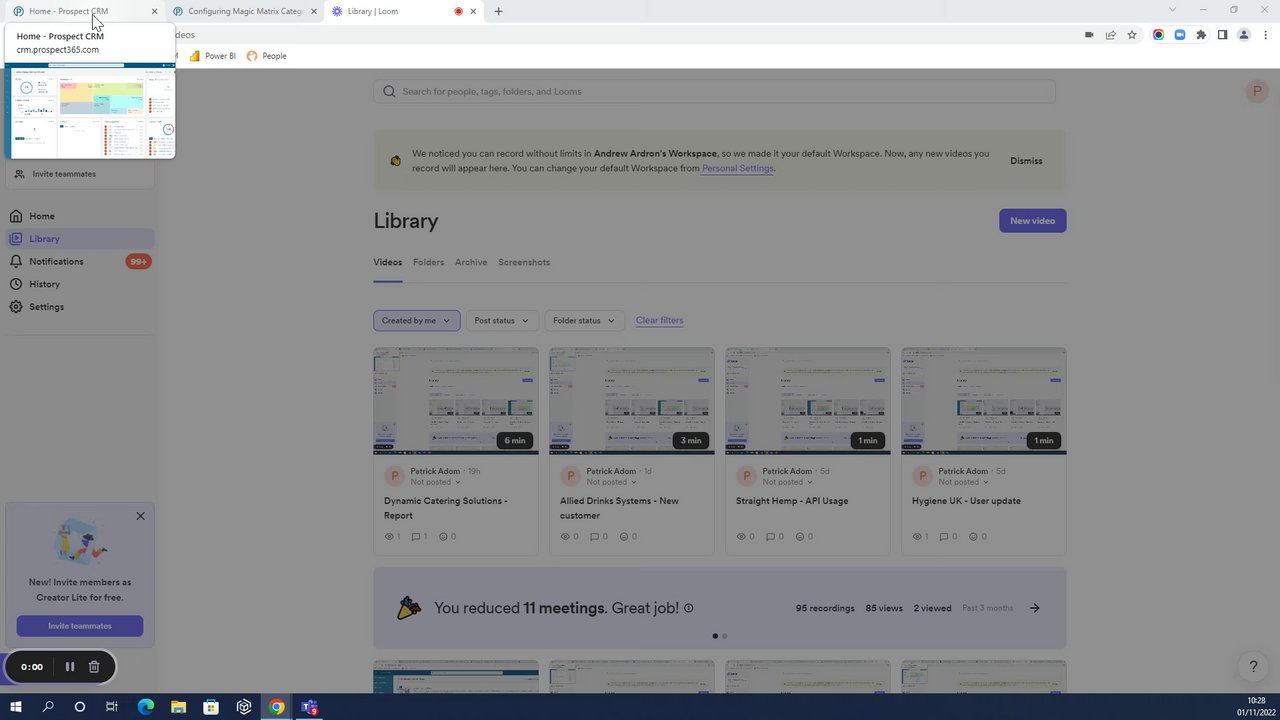Delete the recording with the trash icon

[x=94, y=667]
